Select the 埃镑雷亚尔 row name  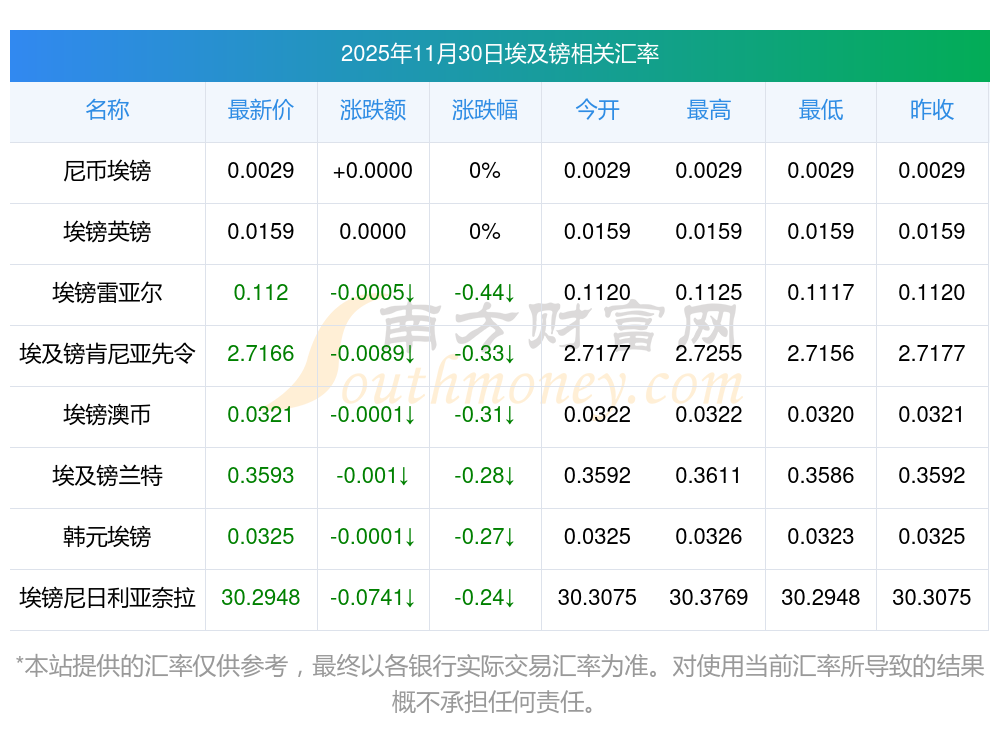click(x=107, y=293)
